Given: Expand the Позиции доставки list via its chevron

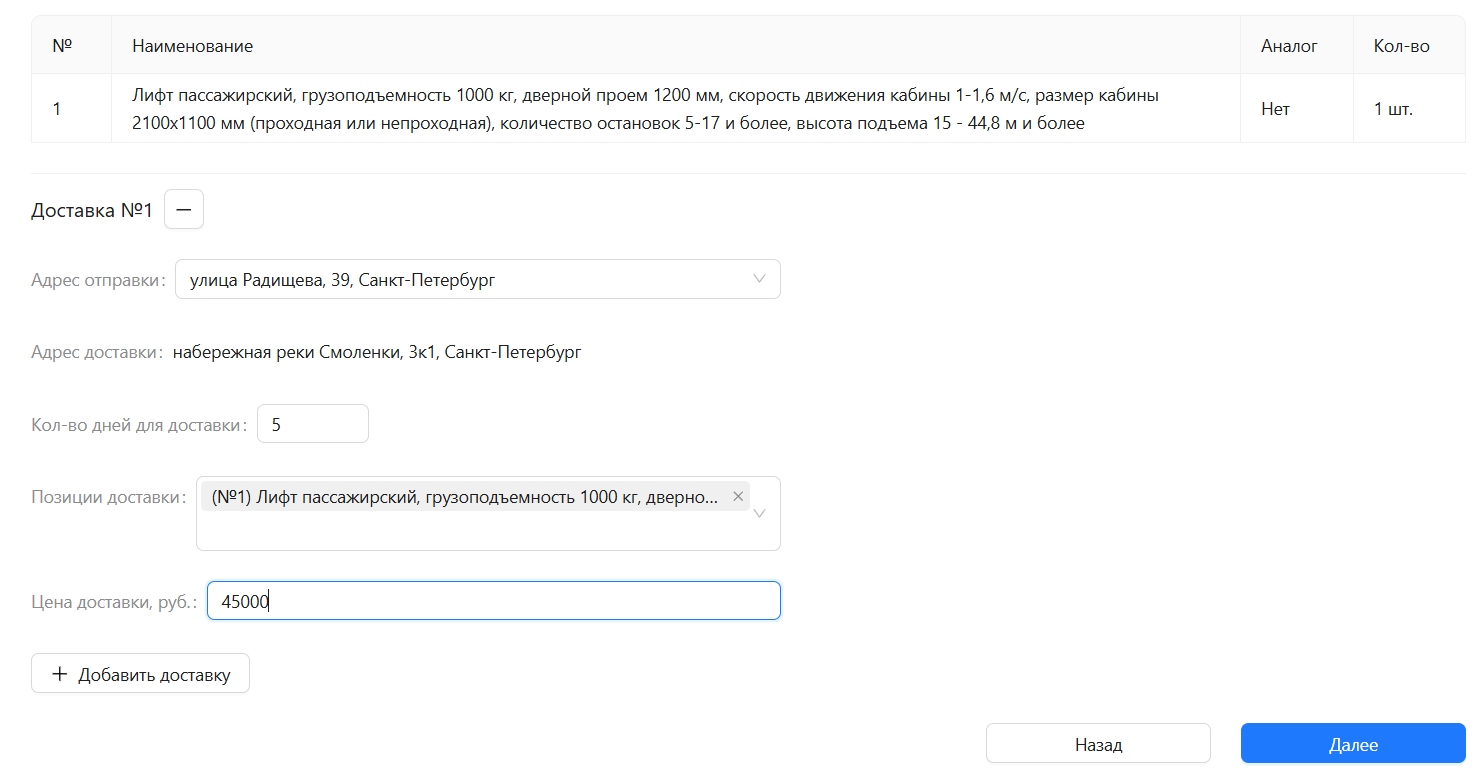Looking at the screenshot, I should click(759, 513).
